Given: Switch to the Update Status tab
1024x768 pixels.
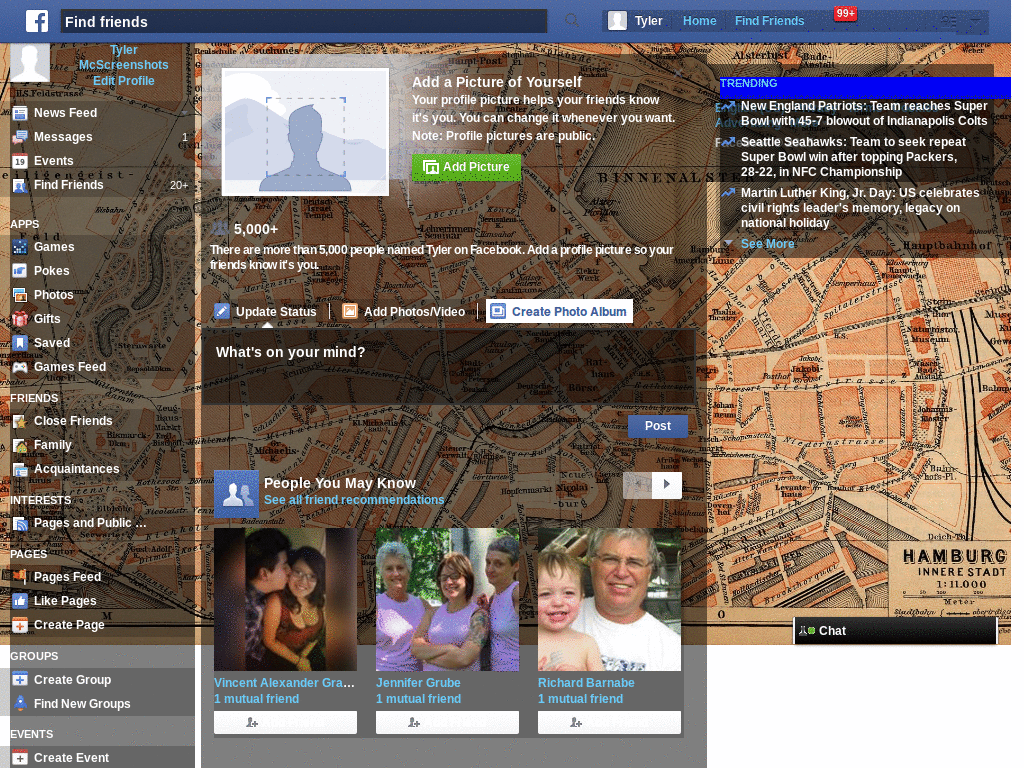Looking at the screenshot, I should [x=266, y=312].
